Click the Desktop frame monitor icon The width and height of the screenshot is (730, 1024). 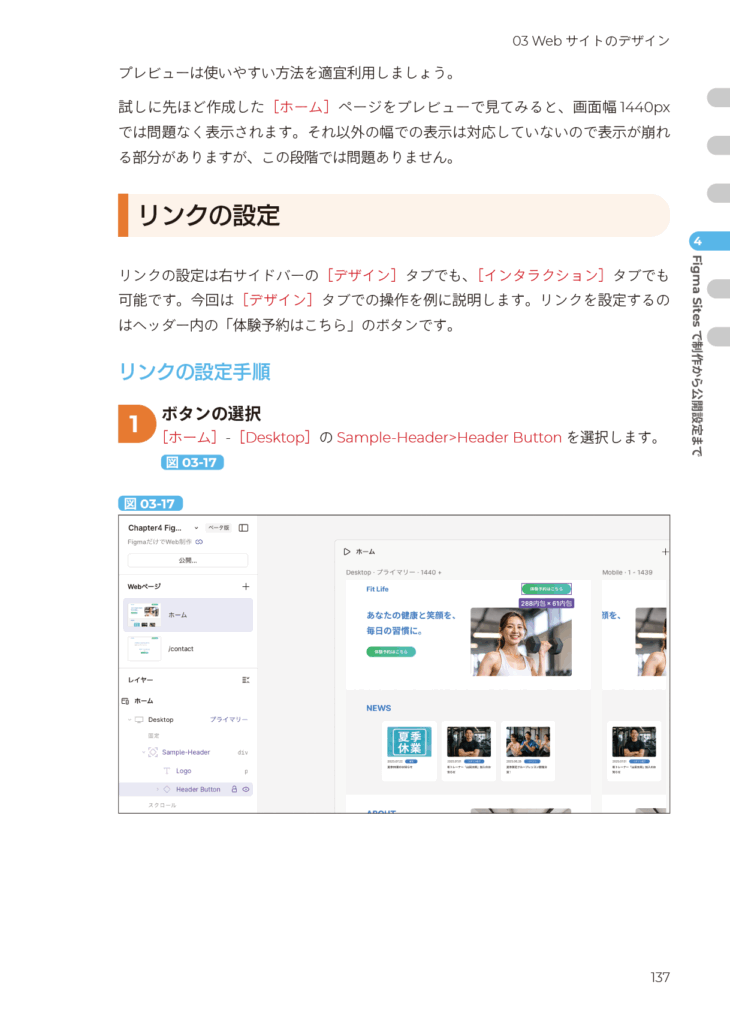(139, 719)
